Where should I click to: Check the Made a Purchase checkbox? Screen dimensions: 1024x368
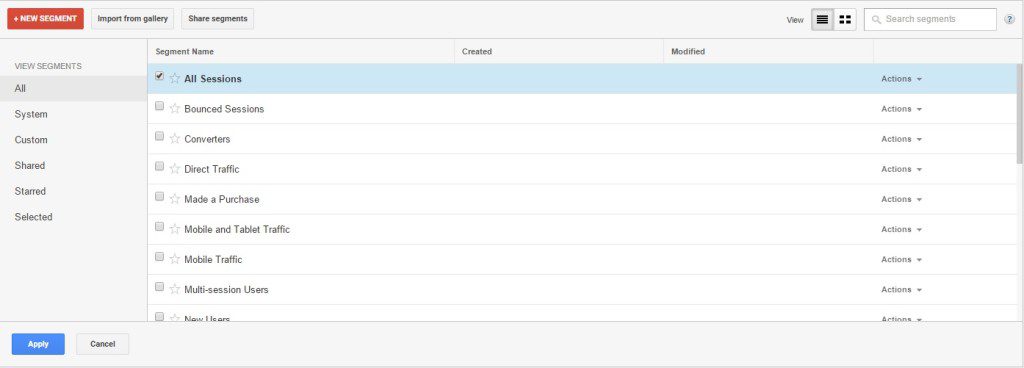159,196
